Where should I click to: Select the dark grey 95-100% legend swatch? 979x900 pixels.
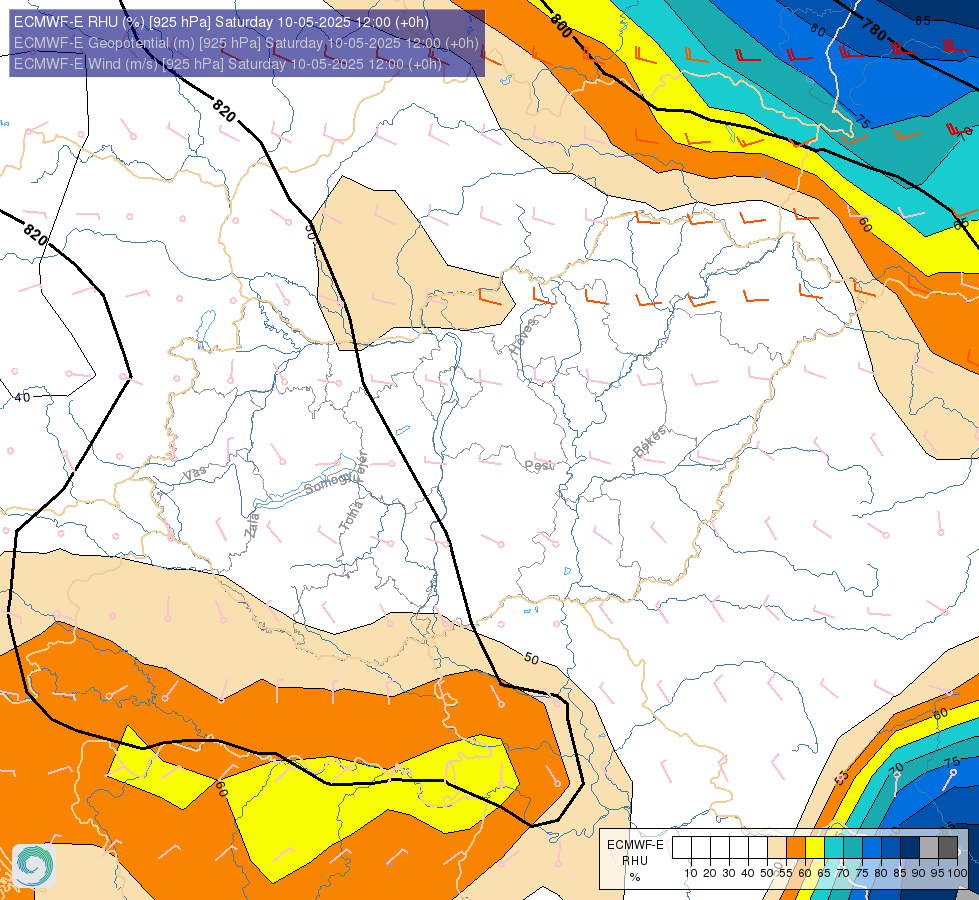pos(948,848)
